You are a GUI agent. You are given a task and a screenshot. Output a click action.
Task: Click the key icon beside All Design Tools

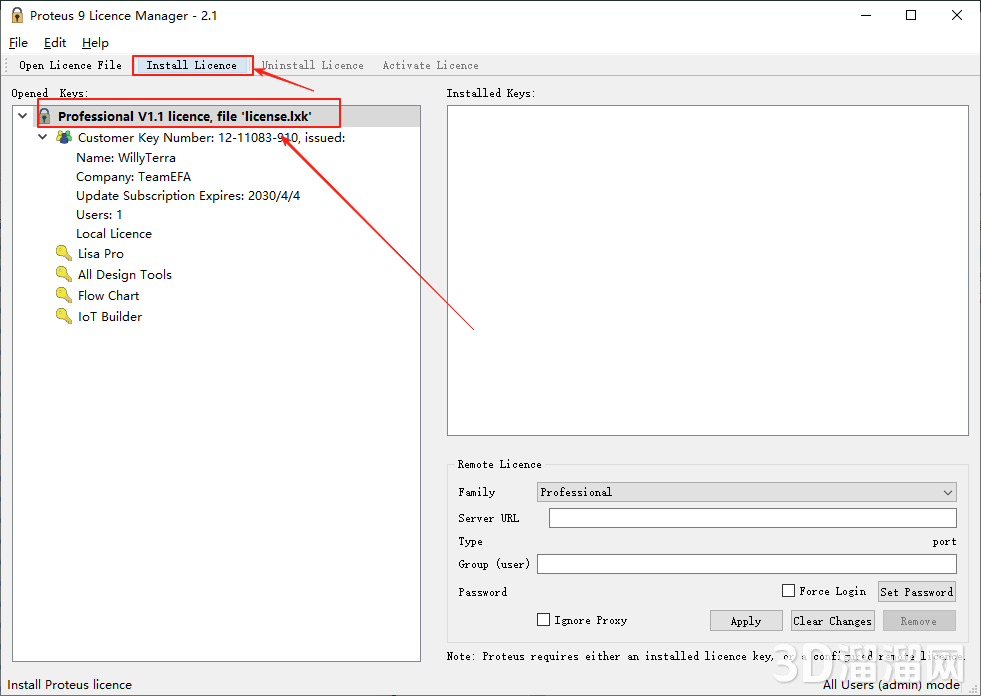64,275
